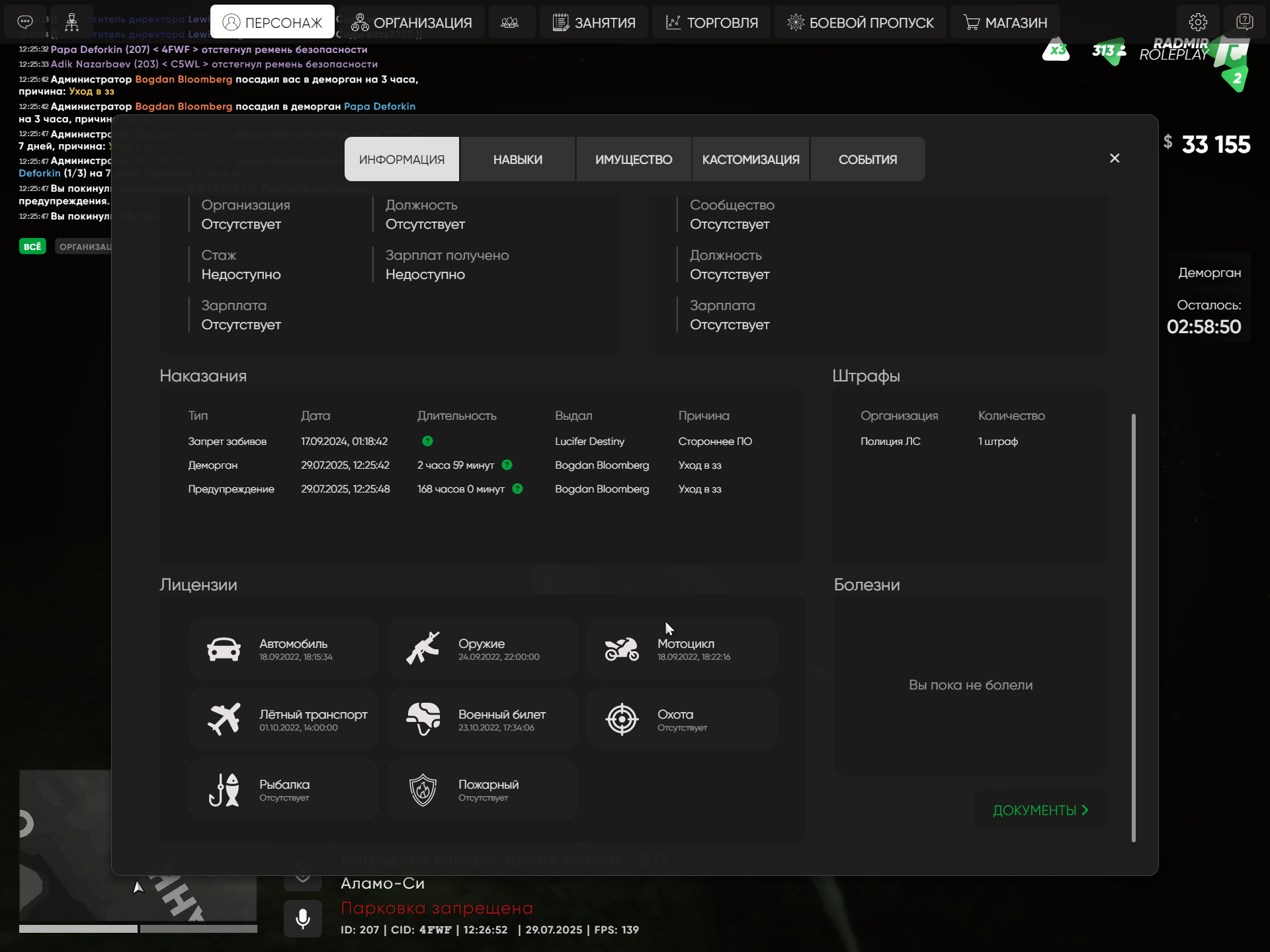This screenshot has width=1270, height=952.
Task: Click the panel's vertical scrollbar
Action: 1134,628
